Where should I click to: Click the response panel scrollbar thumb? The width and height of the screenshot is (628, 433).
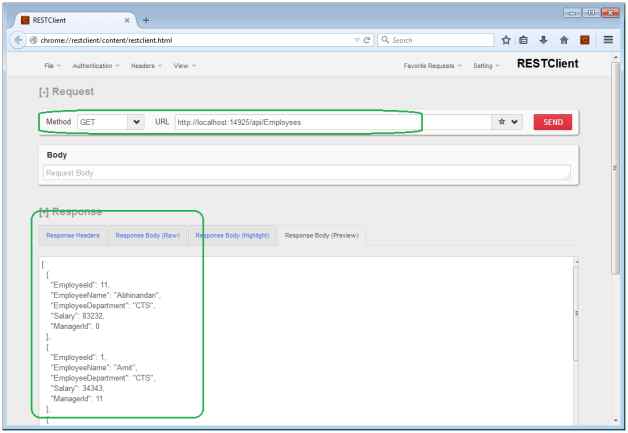coord(576,313)
